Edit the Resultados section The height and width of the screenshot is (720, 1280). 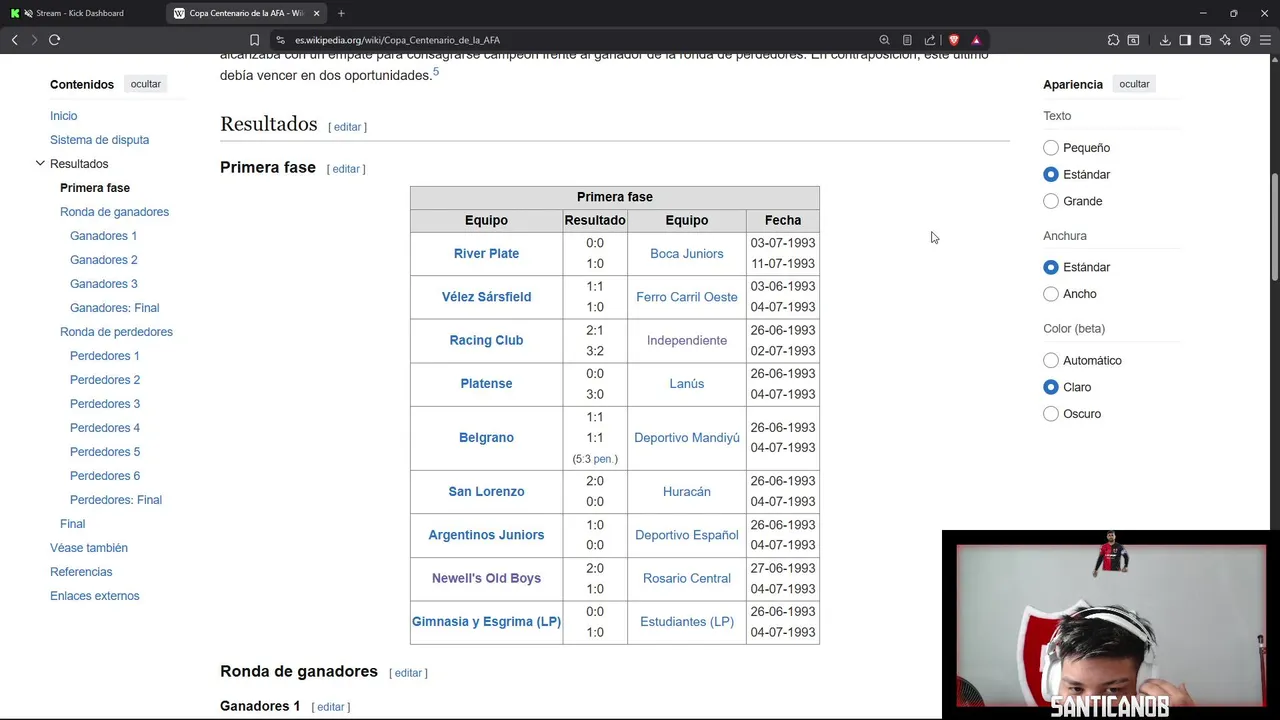[347, 127]
